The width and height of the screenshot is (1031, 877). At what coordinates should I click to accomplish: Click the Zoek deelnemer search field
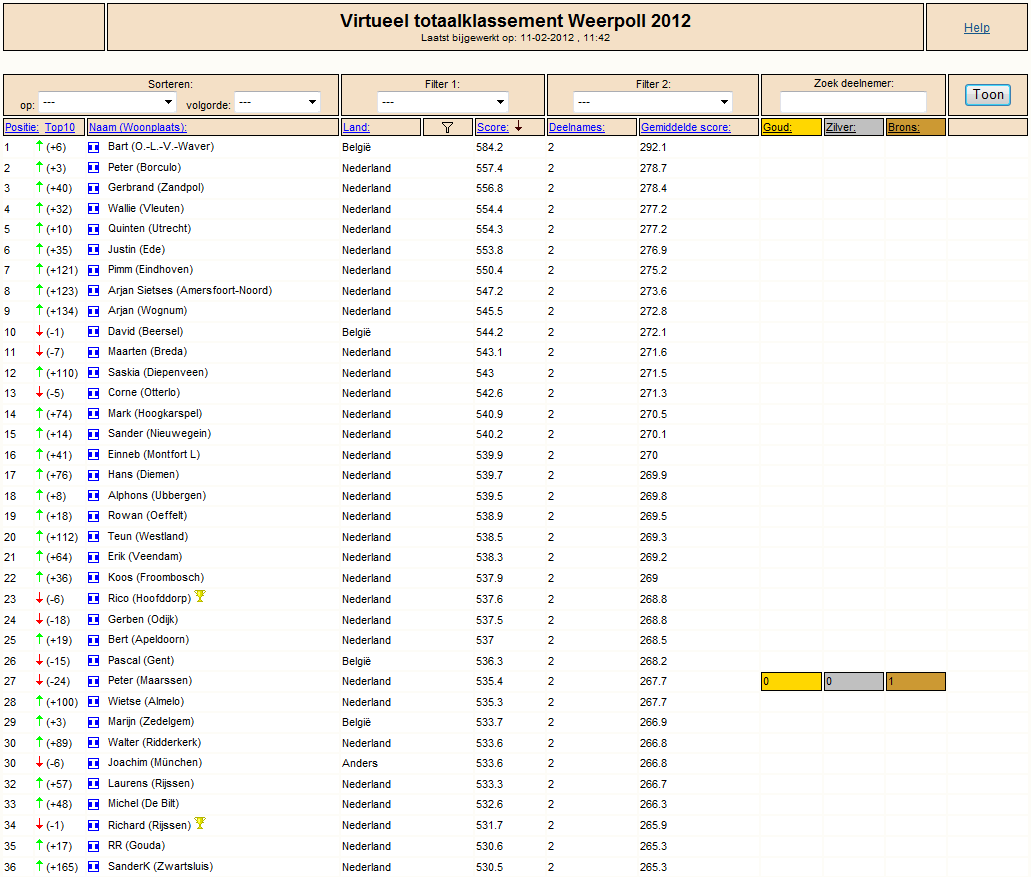click(853, 102)
